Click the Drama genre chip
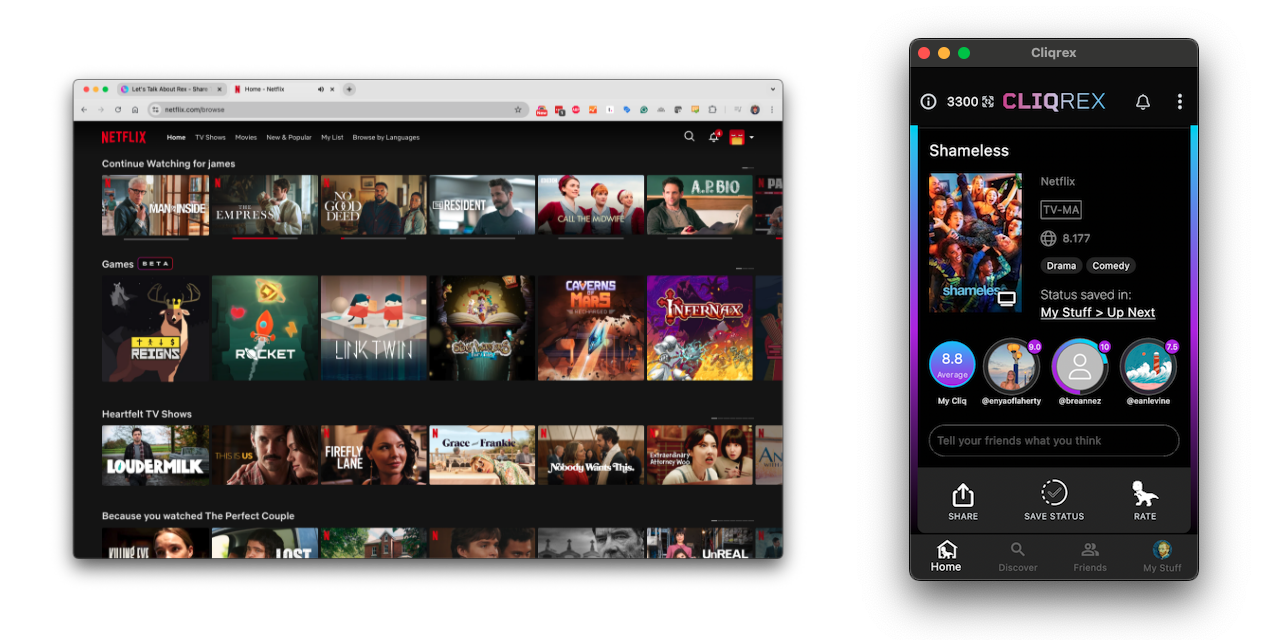 pos(1061,266)
